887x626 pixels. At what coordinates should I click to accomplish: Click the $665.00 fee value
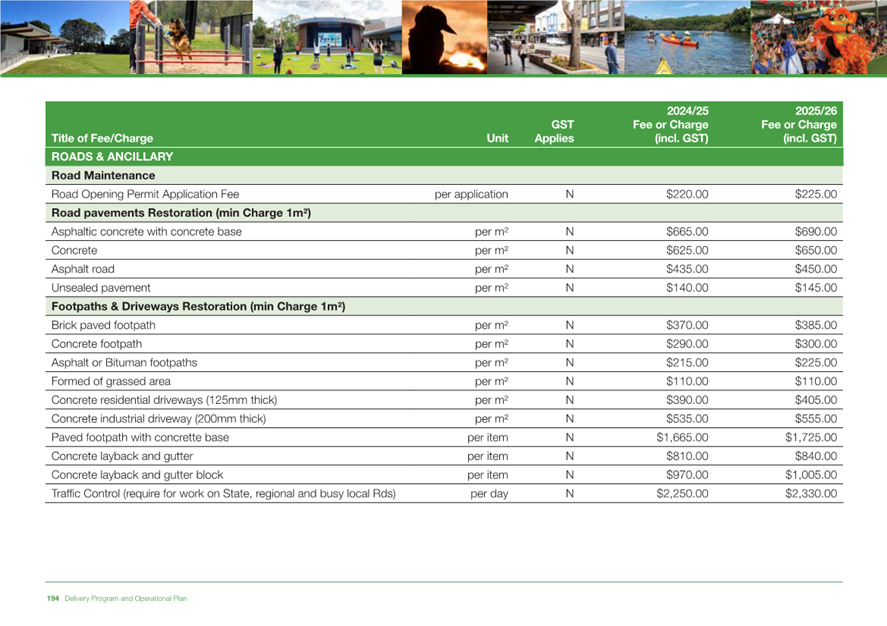pos(687,231)
